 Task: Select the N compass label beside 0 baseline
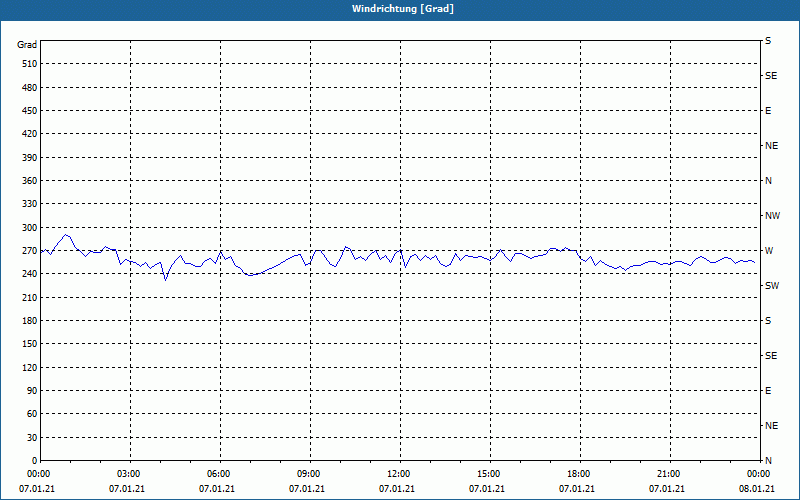(768, 461)
